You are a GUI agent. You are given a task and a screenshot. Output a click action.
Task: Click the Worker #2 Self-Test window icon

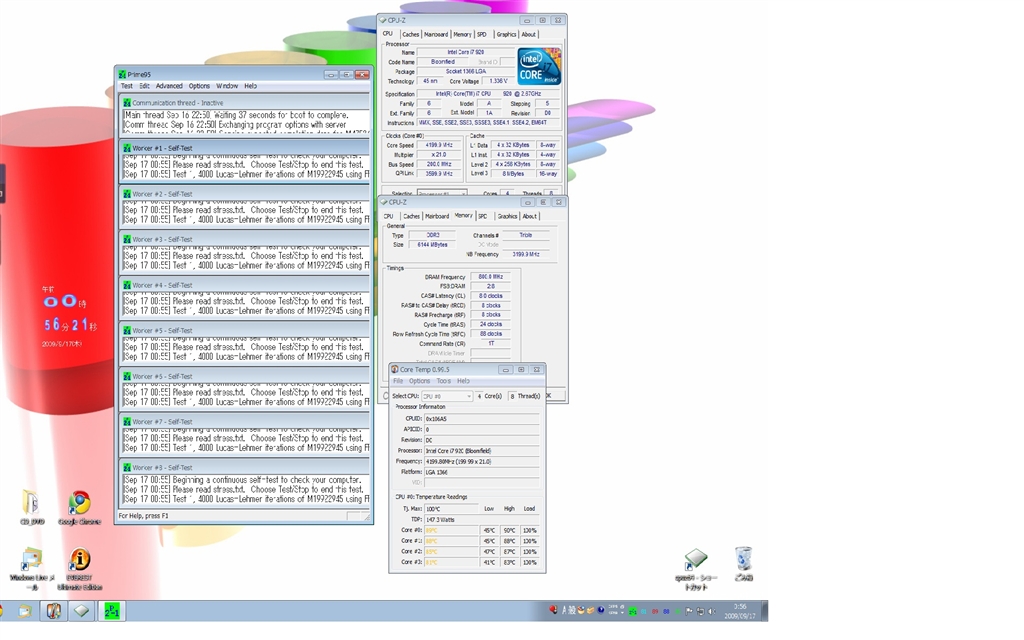point(127,194)
